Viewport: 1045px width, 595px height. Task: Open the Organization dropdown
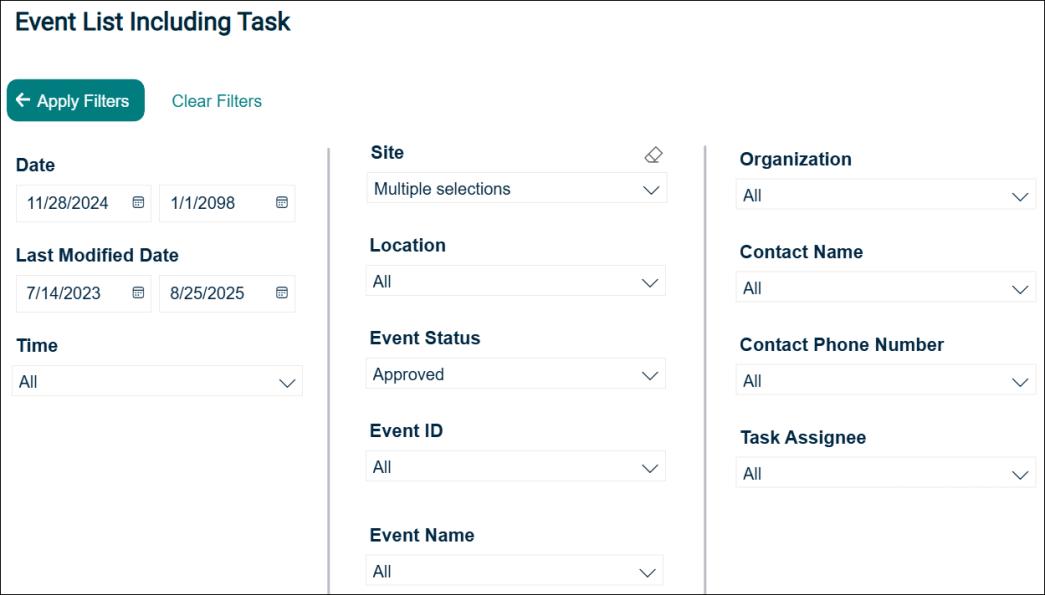point(886,195)
